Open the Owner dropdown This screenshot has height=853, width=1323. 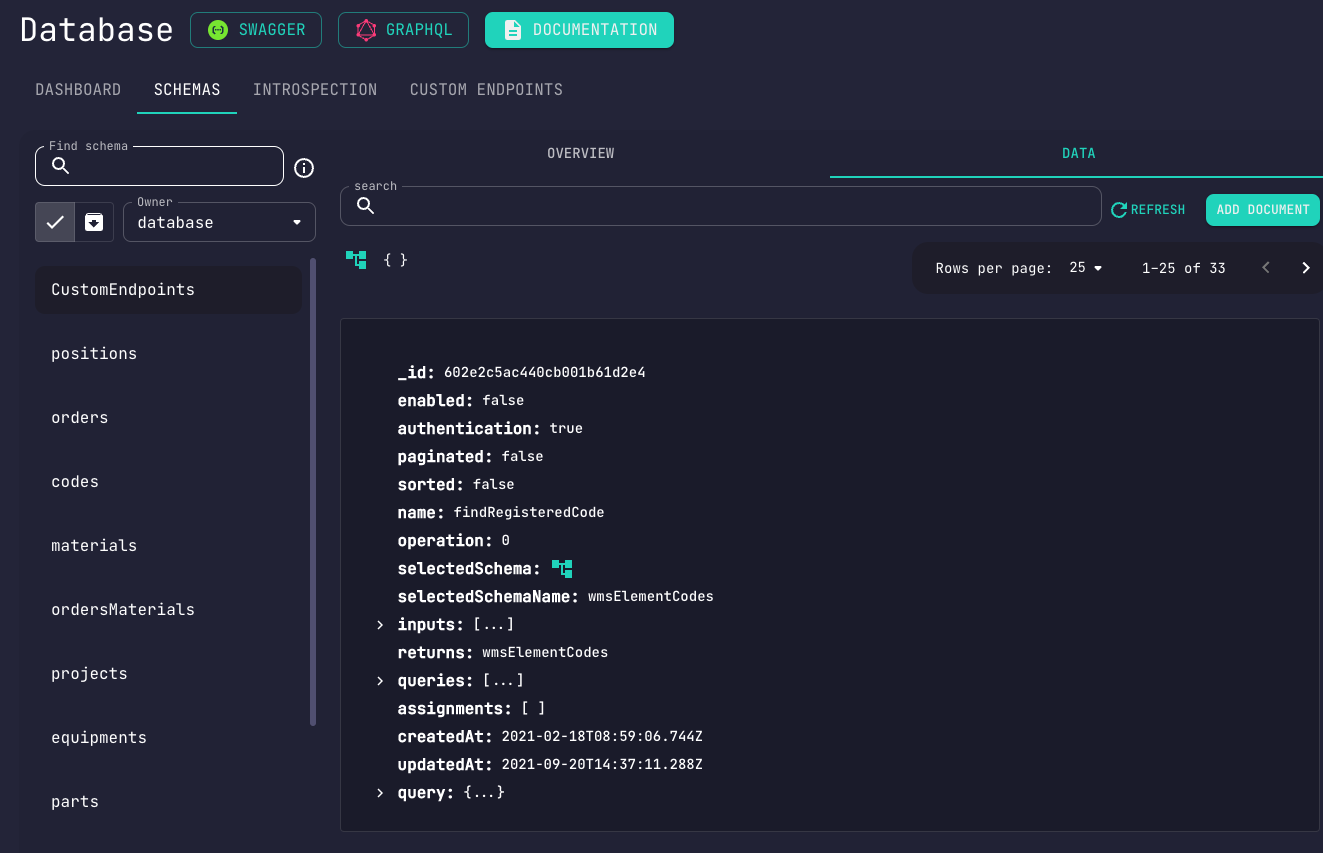[219, 222]
